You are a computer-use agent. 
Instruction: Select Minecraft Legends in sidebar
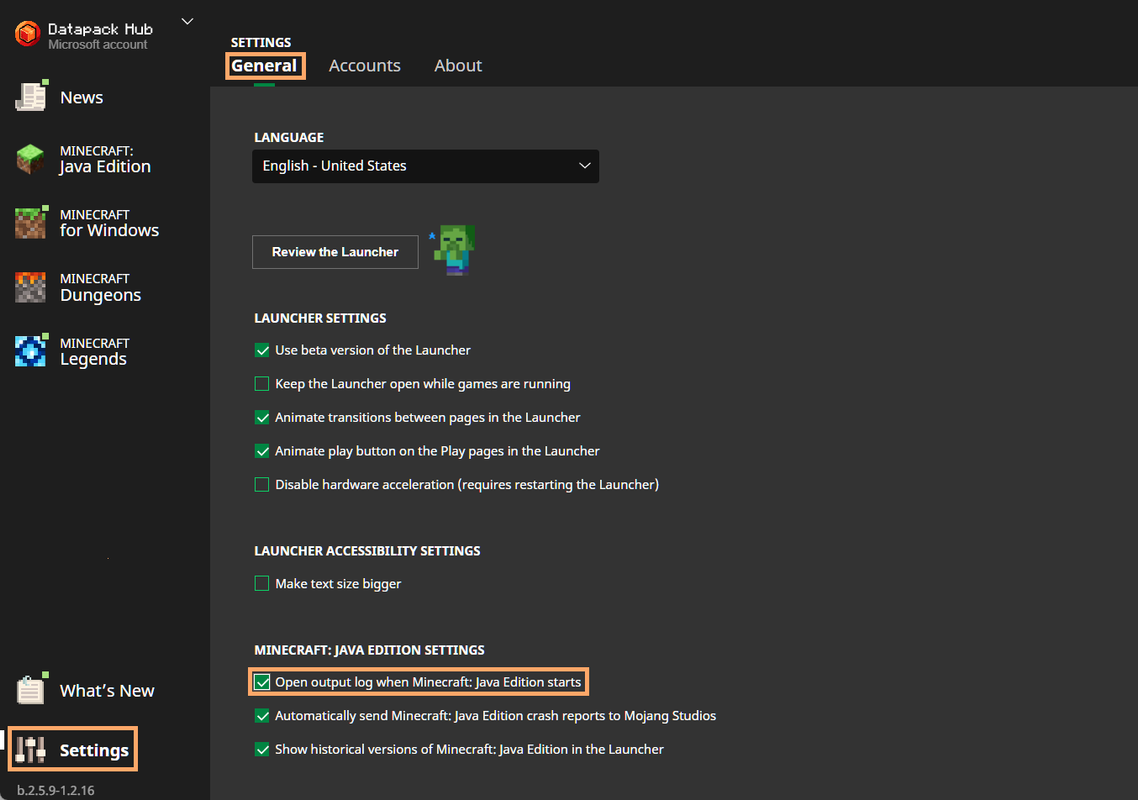(94, 351)
